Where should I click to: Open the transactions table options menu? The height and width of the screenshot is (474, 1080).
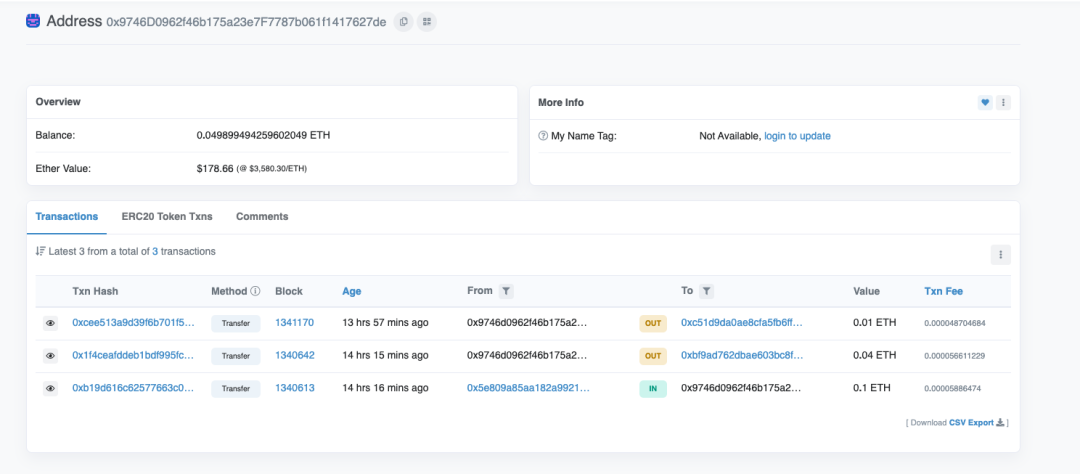tap(1000, 255)
